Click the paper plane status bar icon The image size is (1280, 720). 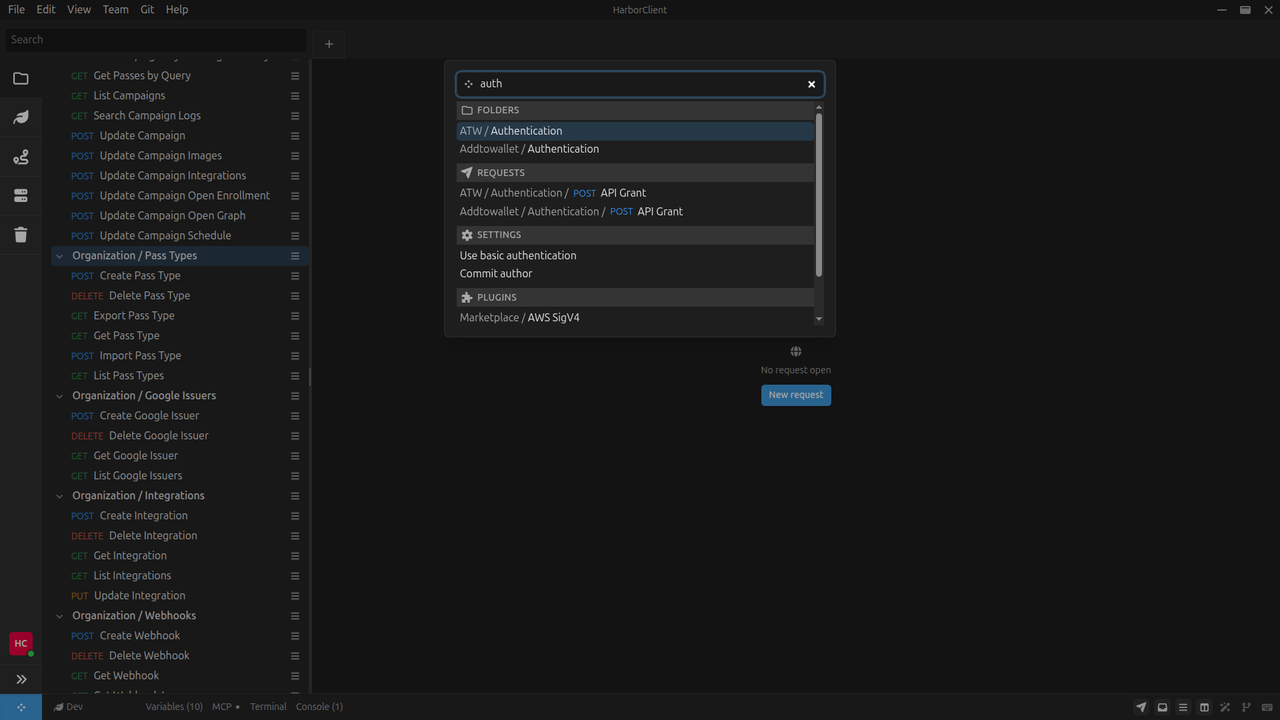click(x=1141, y=707)
